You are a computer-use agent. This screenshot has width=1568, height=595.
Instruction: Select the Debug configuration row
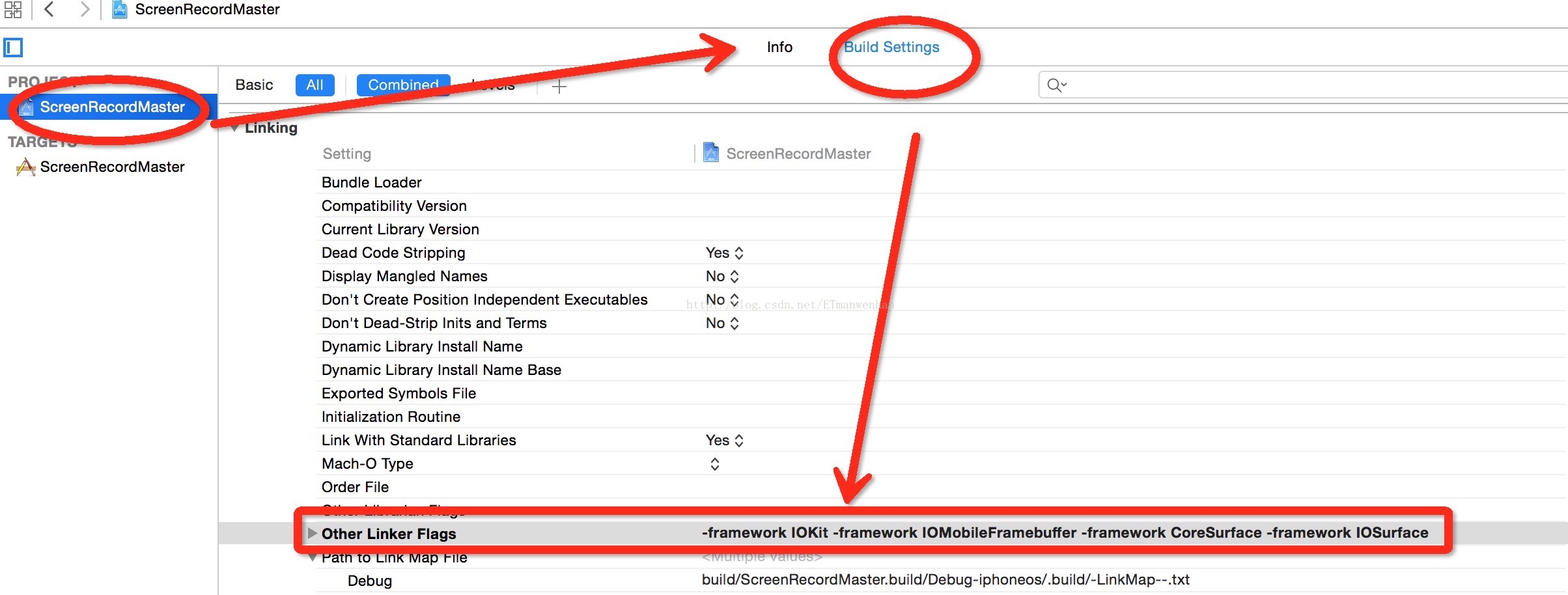370,581
